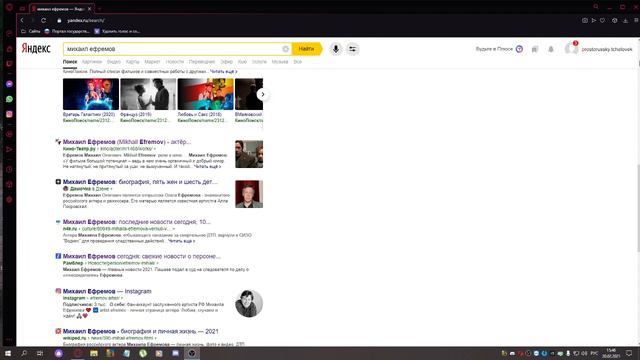This screenshot has width=640, height=360.
Task: Open Instagram result round profile photo
Action: point(249,303)
